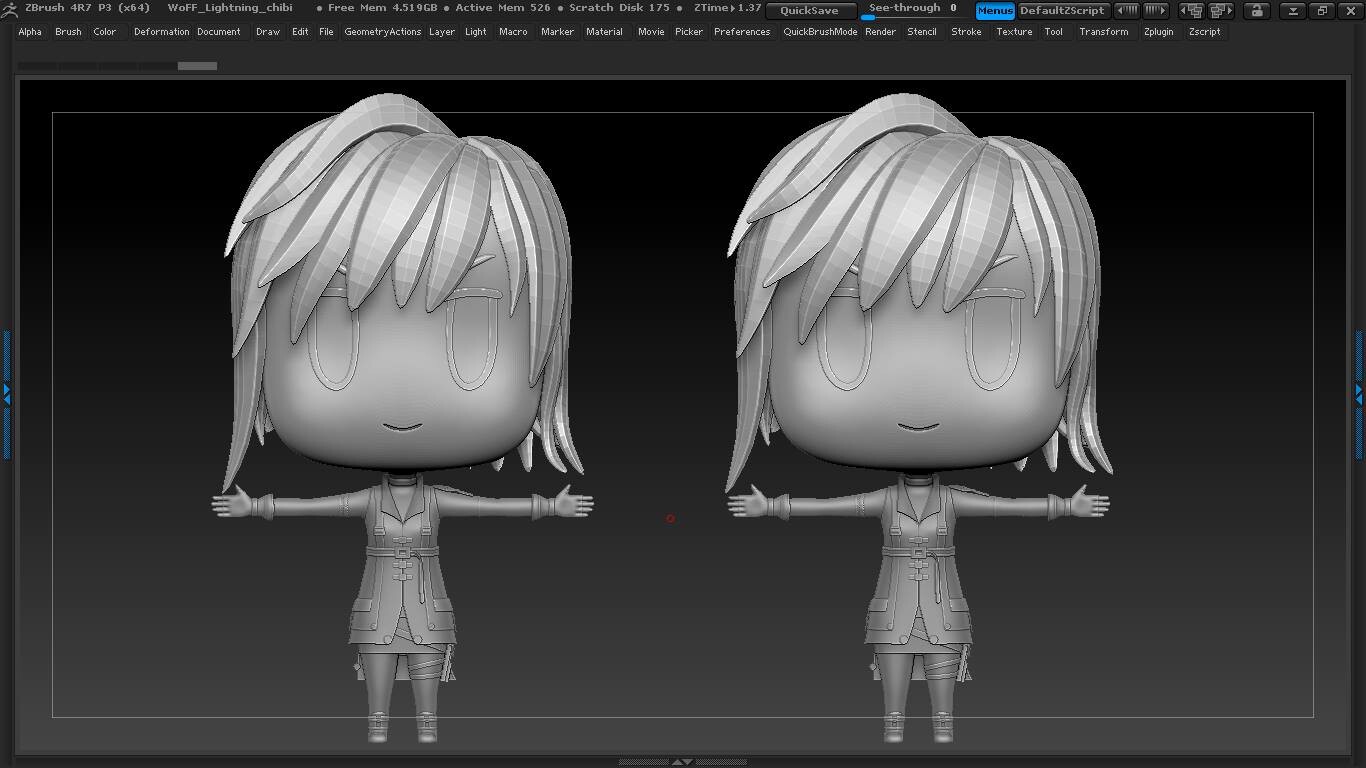Expand the right tray with divider arrow
The image size is (1366, 768).
click(x=1359, y=393)
